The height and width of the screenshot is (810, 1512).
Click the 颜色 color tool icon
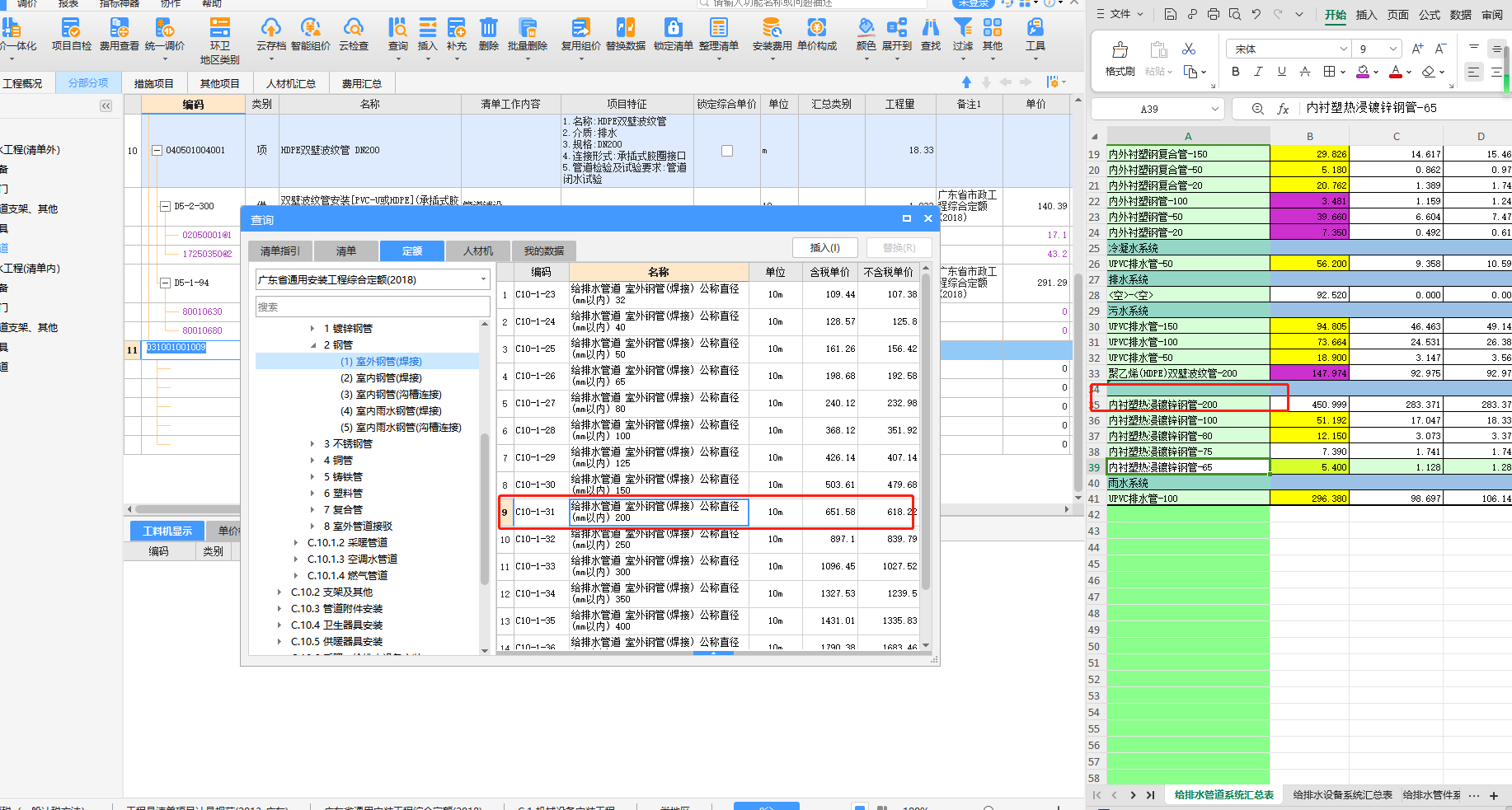tap(866, 35)
